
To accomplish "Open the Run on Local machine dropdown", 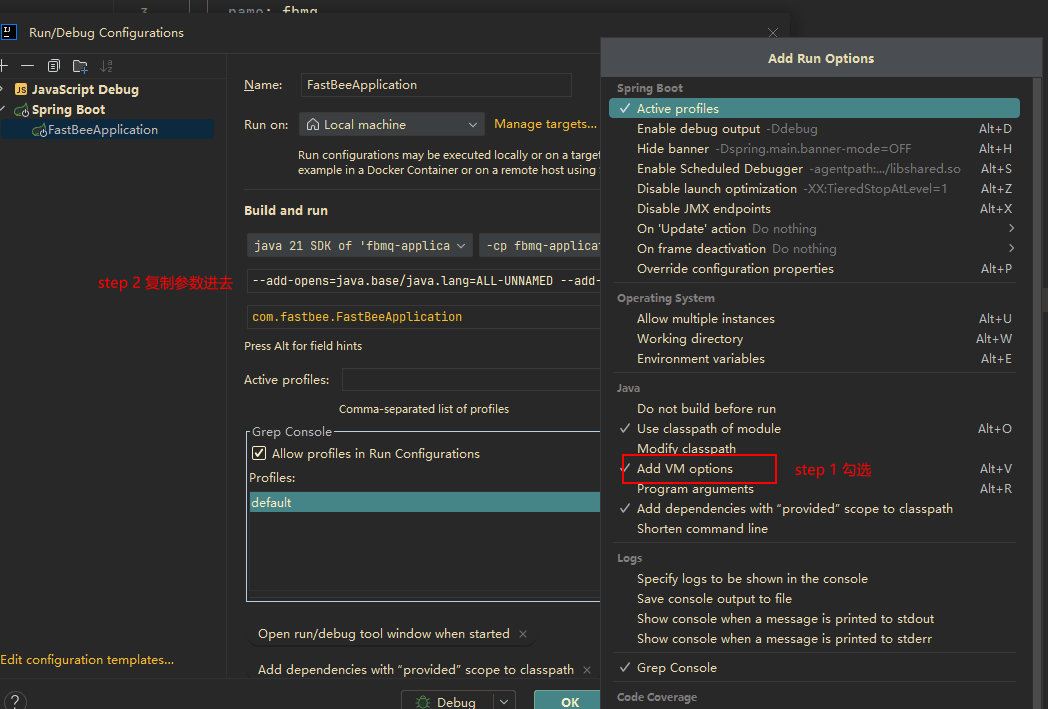I will coord(392,124).
